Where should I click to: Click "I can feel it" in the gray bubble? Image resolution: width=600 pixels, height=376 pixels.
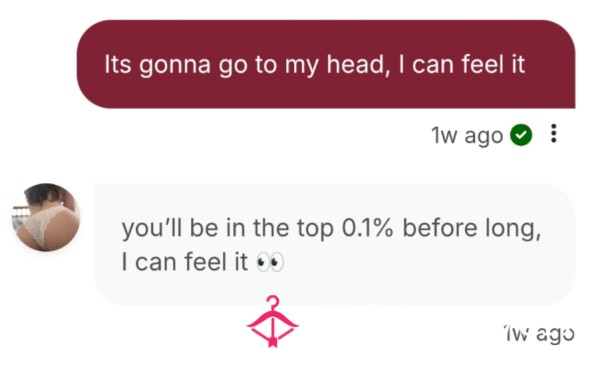pyautogui.click(x=184, y=262)
